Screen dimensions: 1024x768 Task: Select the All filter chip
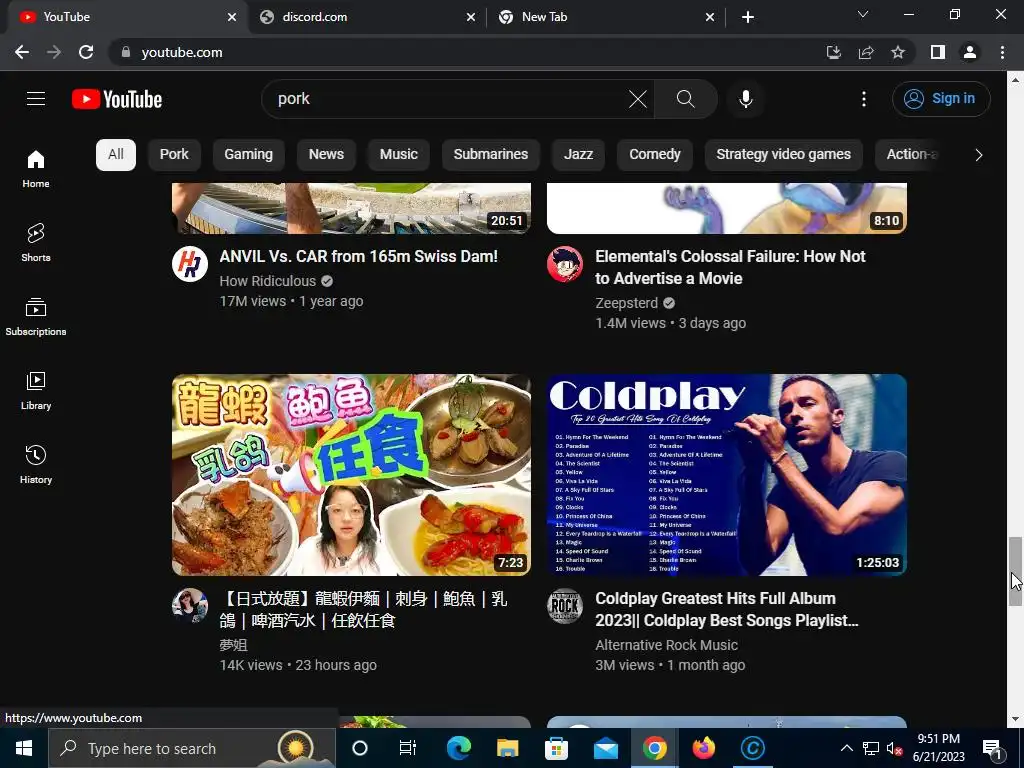[116, 155]
